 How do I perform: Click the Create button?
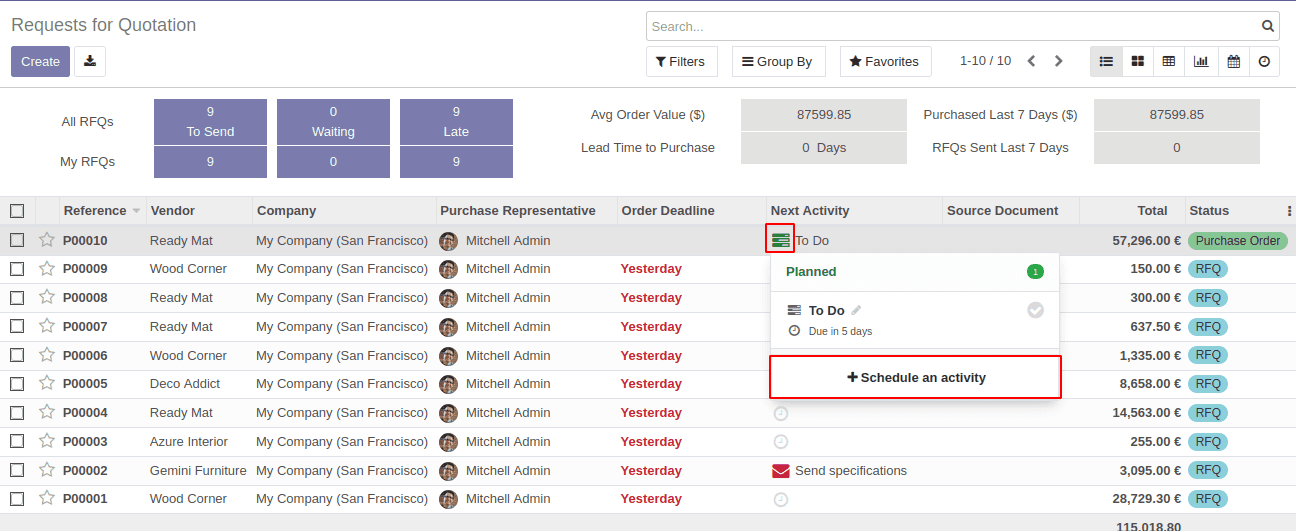(41, 61)
